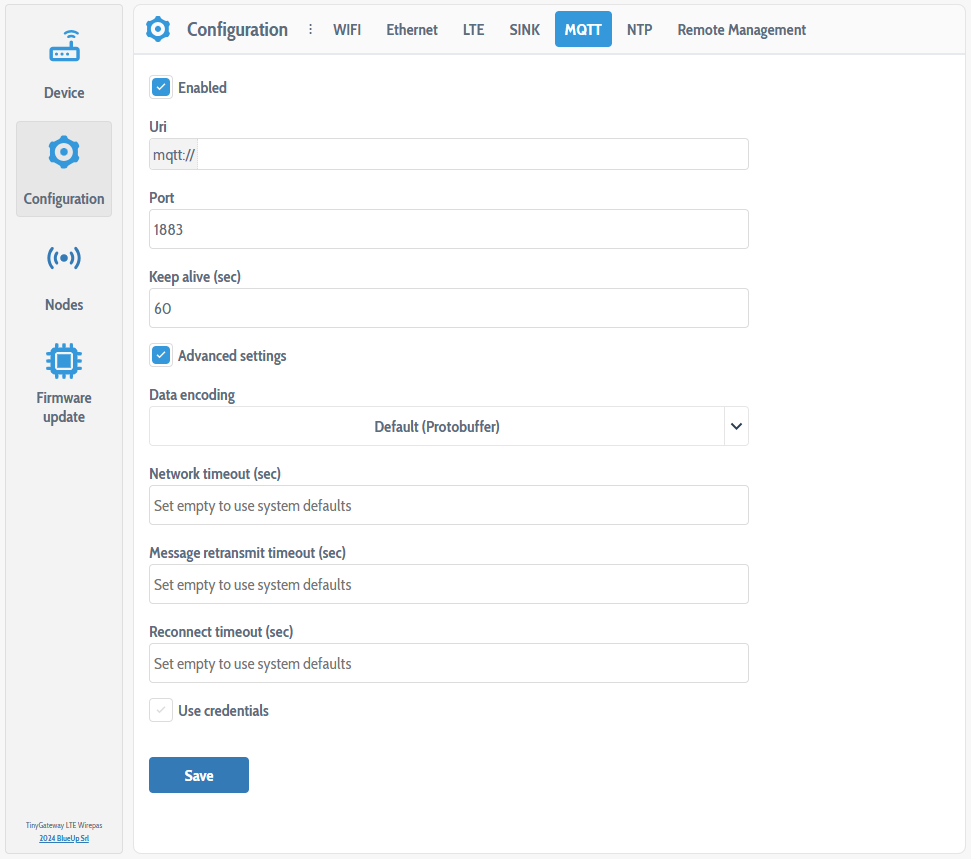
Task: Click the Configuration header gear icon
Action: tap(158, 29)
